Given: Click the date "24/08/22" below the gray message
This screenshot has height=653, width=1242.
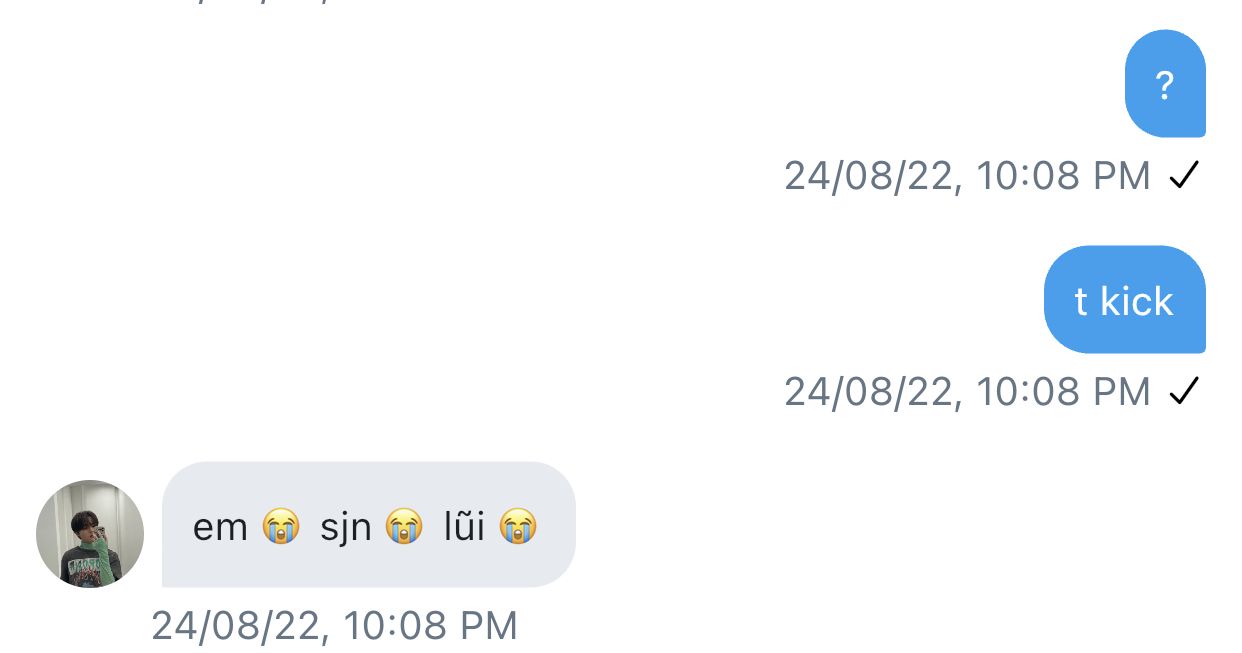Looking at the screenshot, I should (x=240, y=627).
